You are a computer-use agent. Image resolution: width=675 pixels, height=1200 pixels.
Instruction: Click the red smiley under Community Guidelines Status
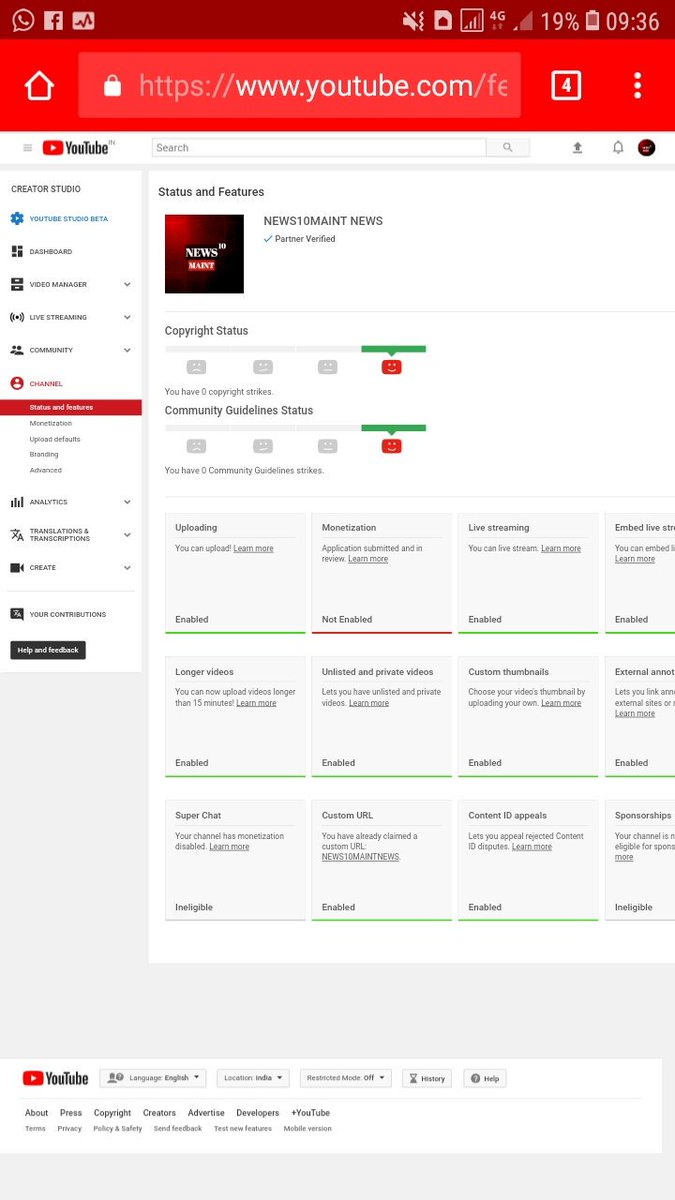(x=391, y=446)
